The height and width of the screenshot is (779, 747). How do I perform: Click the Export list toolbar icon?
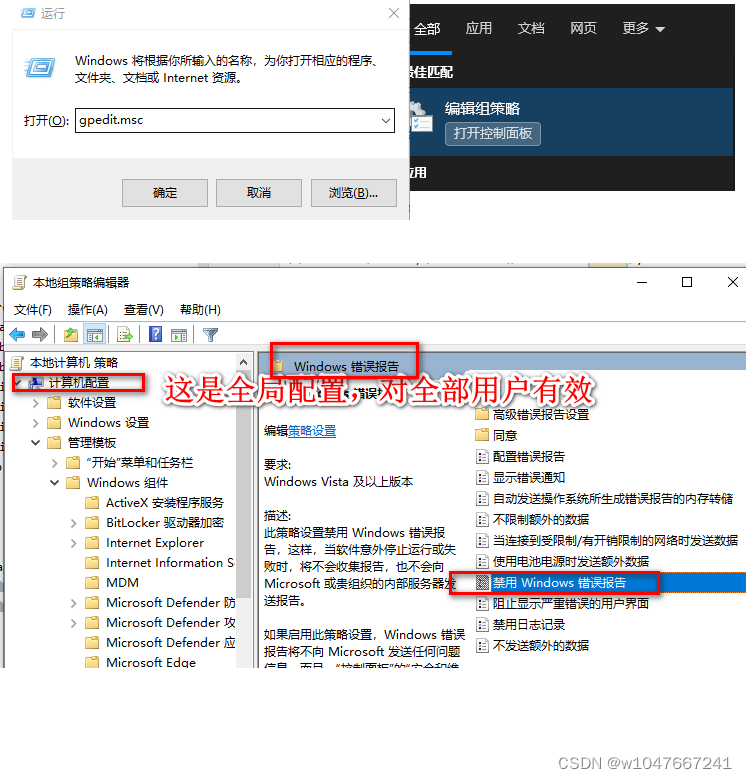[125, 334]
